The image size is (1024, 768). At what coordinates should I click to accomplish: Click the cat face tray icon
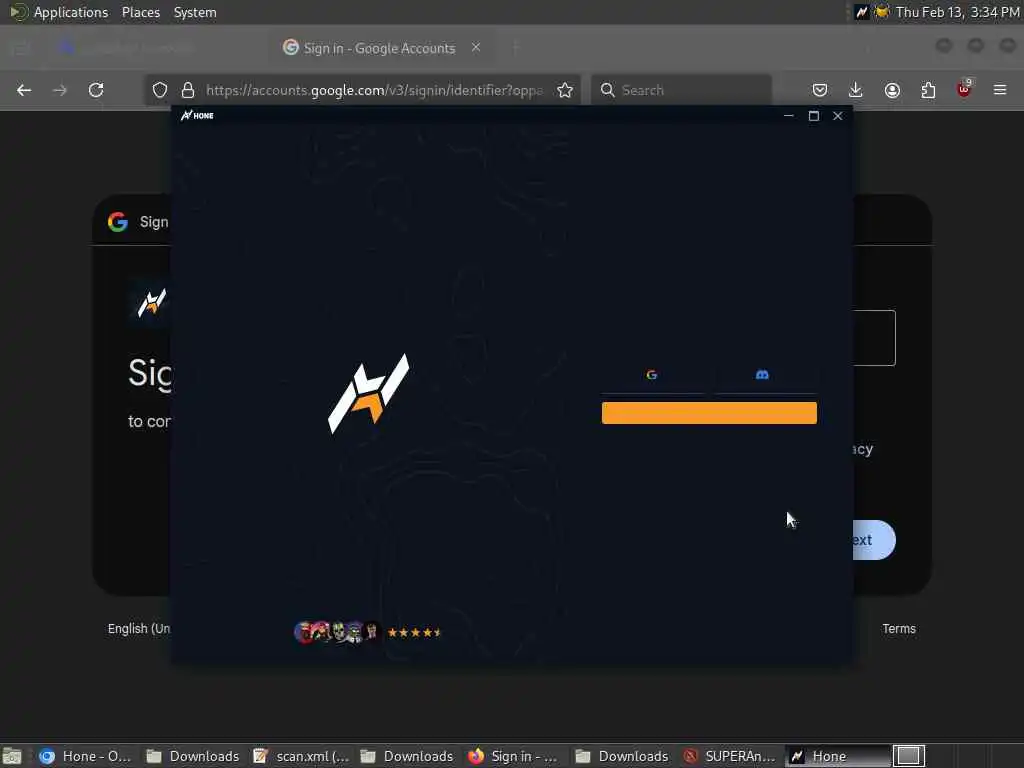[x=882, y=12]
